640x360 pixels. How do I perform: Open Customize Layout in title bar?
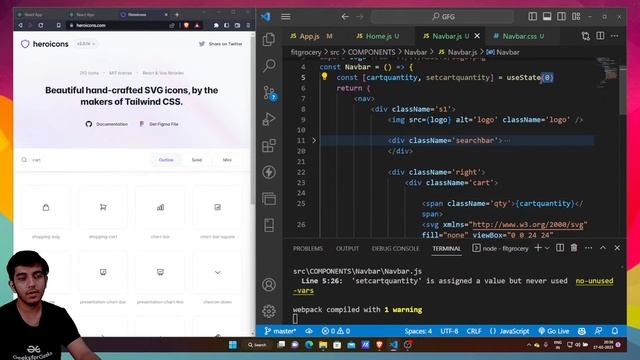coord(576,16)
